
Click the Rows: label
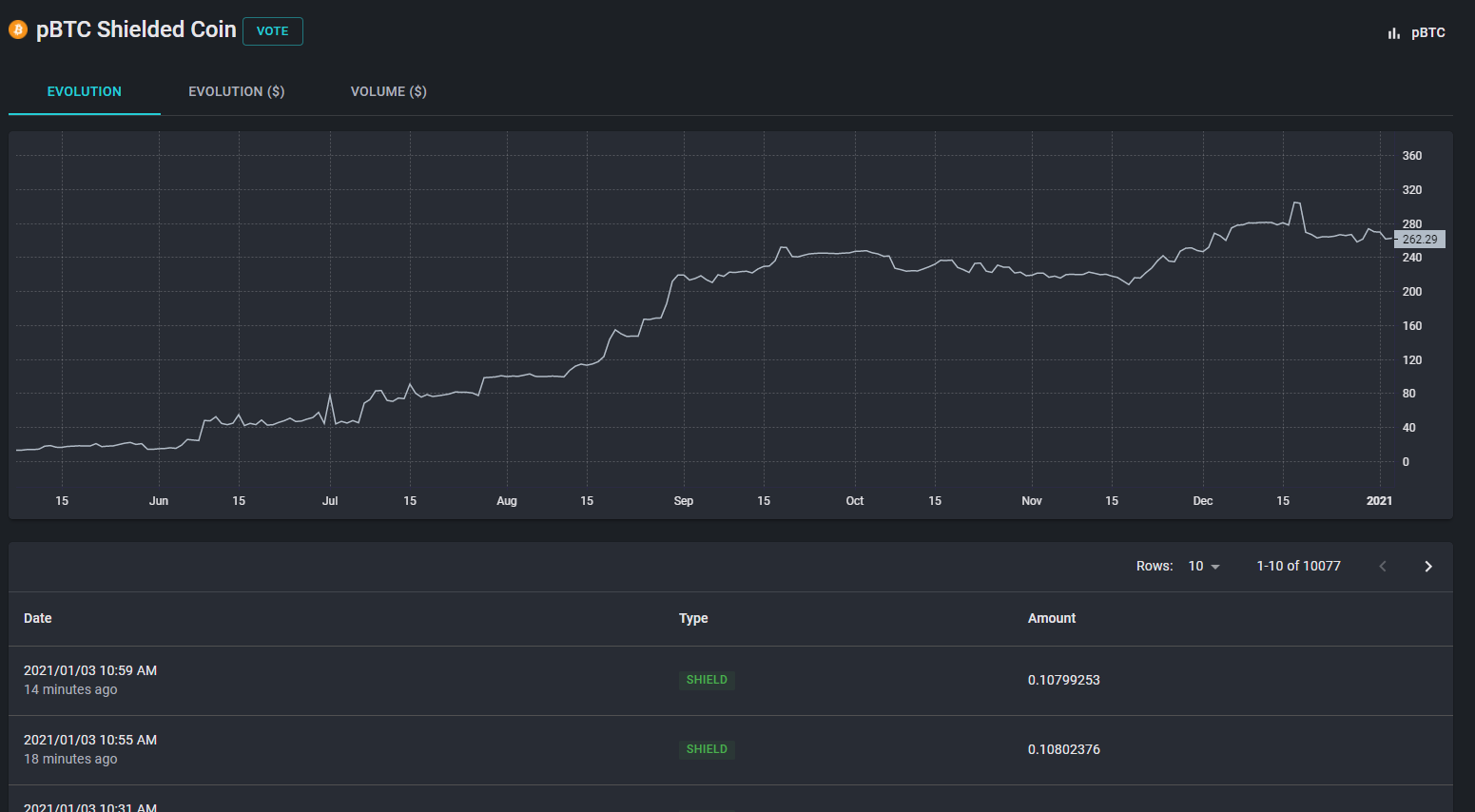(1155, 567)
